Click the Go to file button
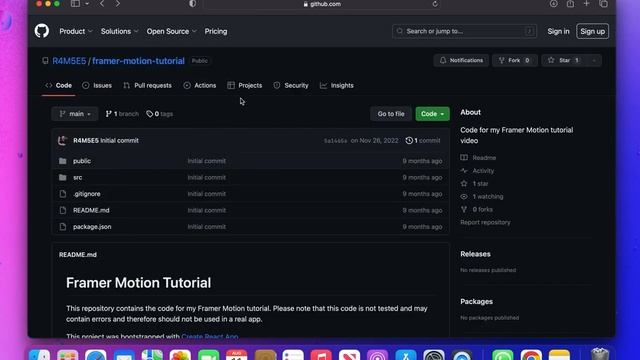The height and width of the screenshot is (360, 640). (391, 114)
